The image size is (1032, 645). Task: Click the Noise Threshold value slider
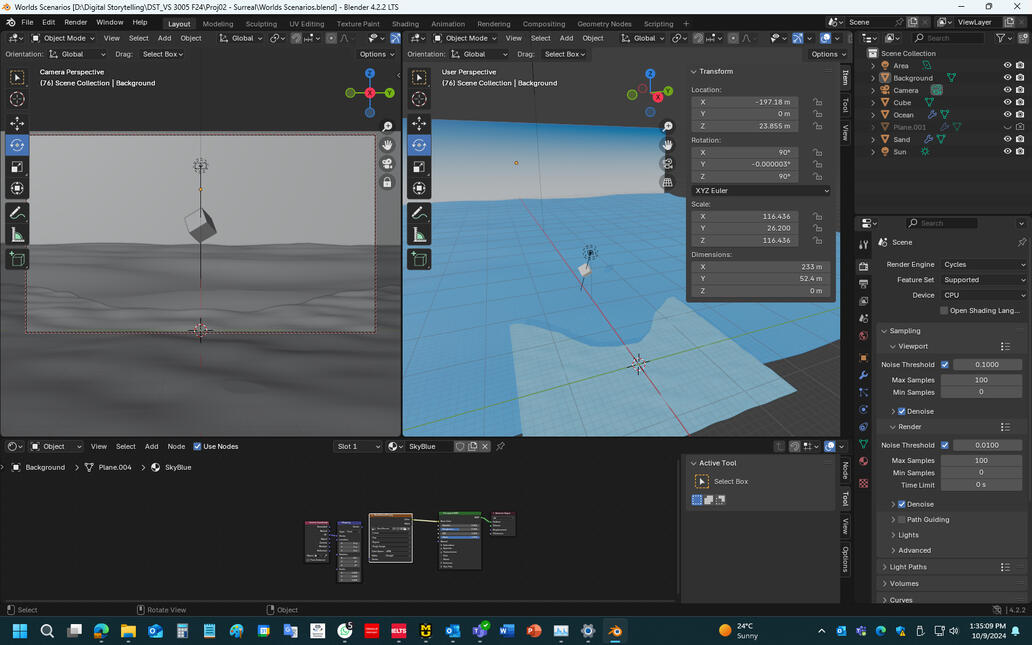986,364
